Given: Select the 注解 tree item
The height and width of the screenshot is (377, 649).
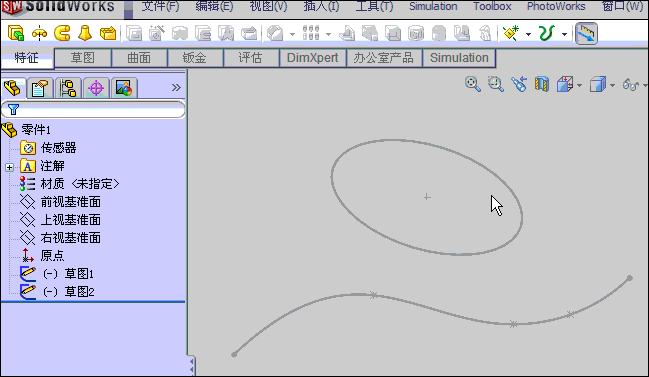Looking at the screenshot, I should (52, 166).
